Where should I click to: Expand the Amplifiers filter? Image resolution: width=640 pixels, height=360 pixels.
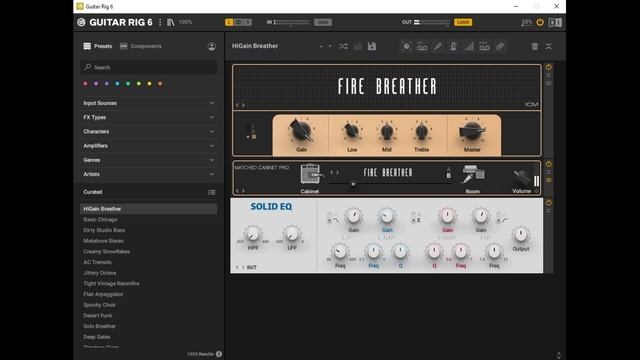pyautogui.click(x=149, y=146)
